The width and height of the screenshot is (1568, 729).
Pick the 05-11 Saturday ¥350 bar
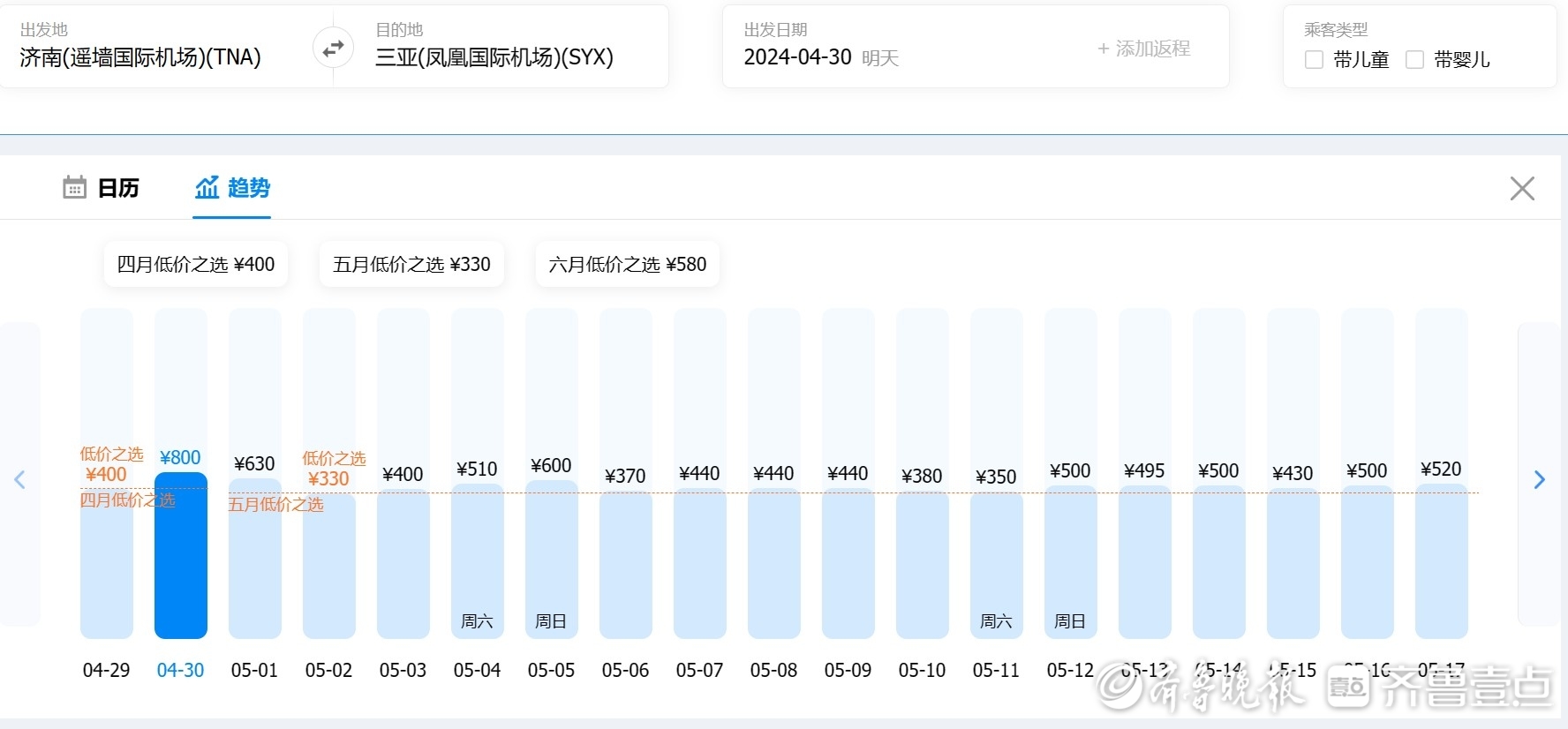(x=996, y=565)
